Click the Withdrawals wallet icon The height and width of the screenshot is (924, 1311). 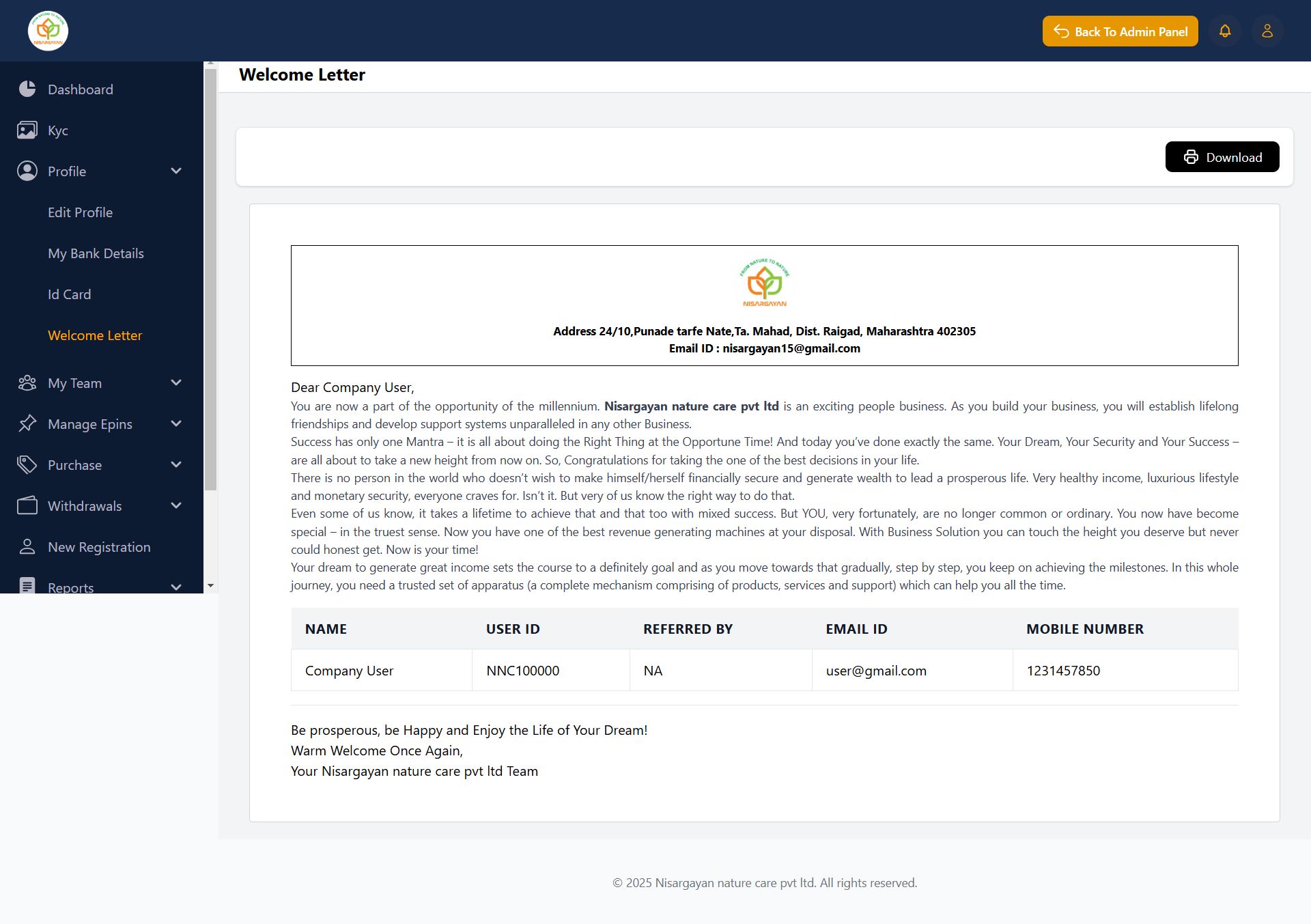[x=27, y=505]
